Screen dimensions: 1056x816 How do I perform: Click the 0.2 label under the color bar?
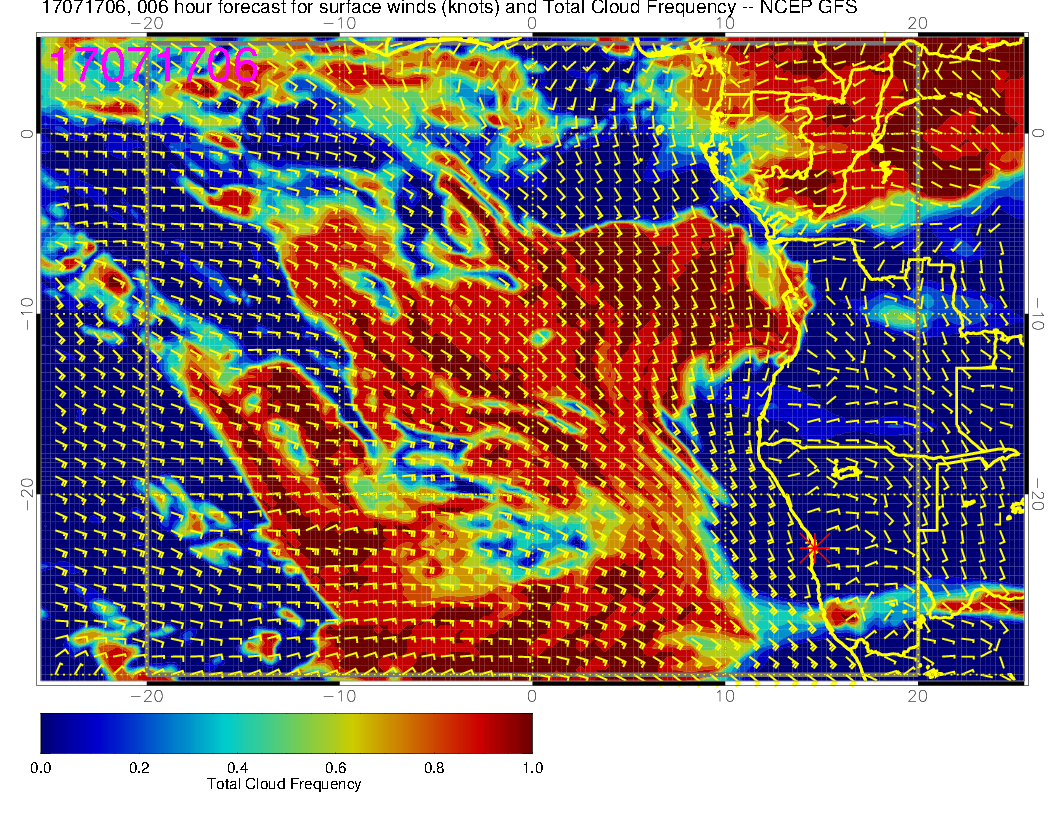(x=139, y=768)
